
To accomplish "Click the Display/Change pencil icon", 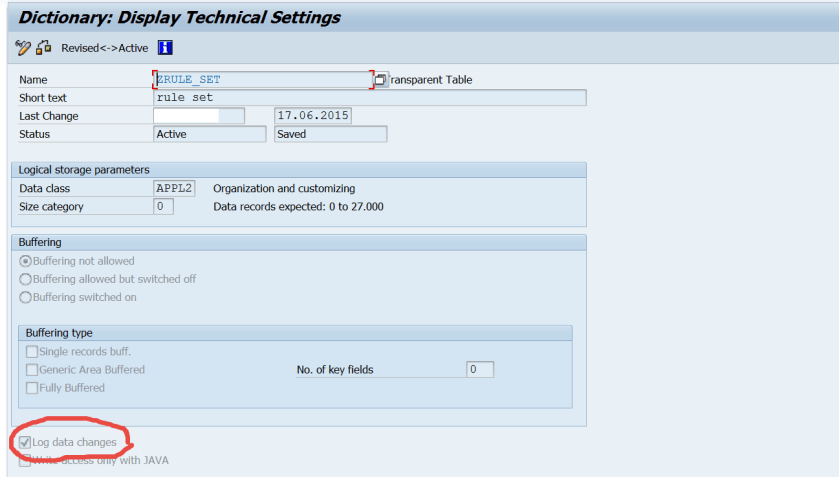I will click(23, 47).
